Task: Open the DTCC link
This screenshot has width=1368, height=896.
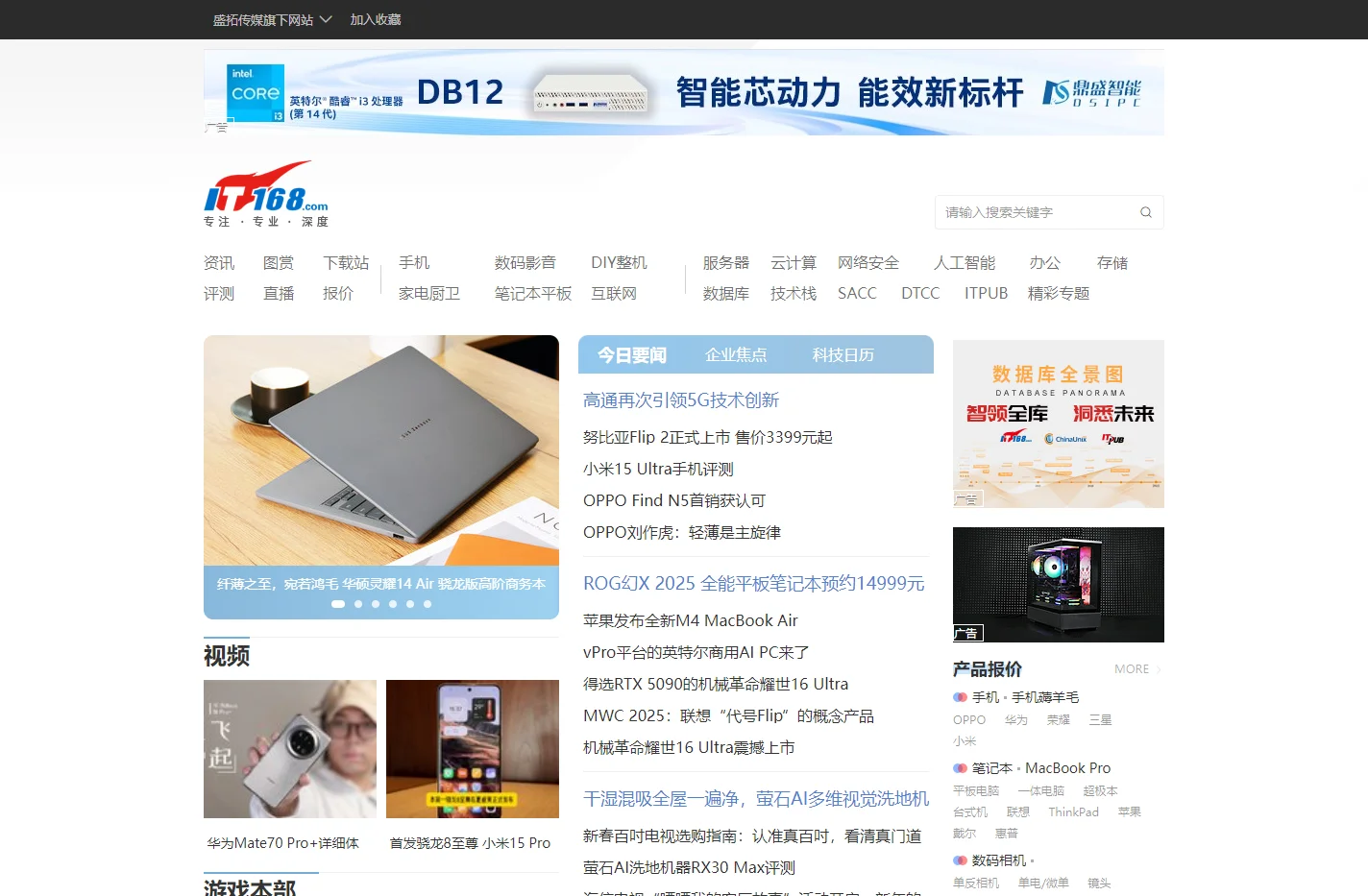Action: (920, 293)
